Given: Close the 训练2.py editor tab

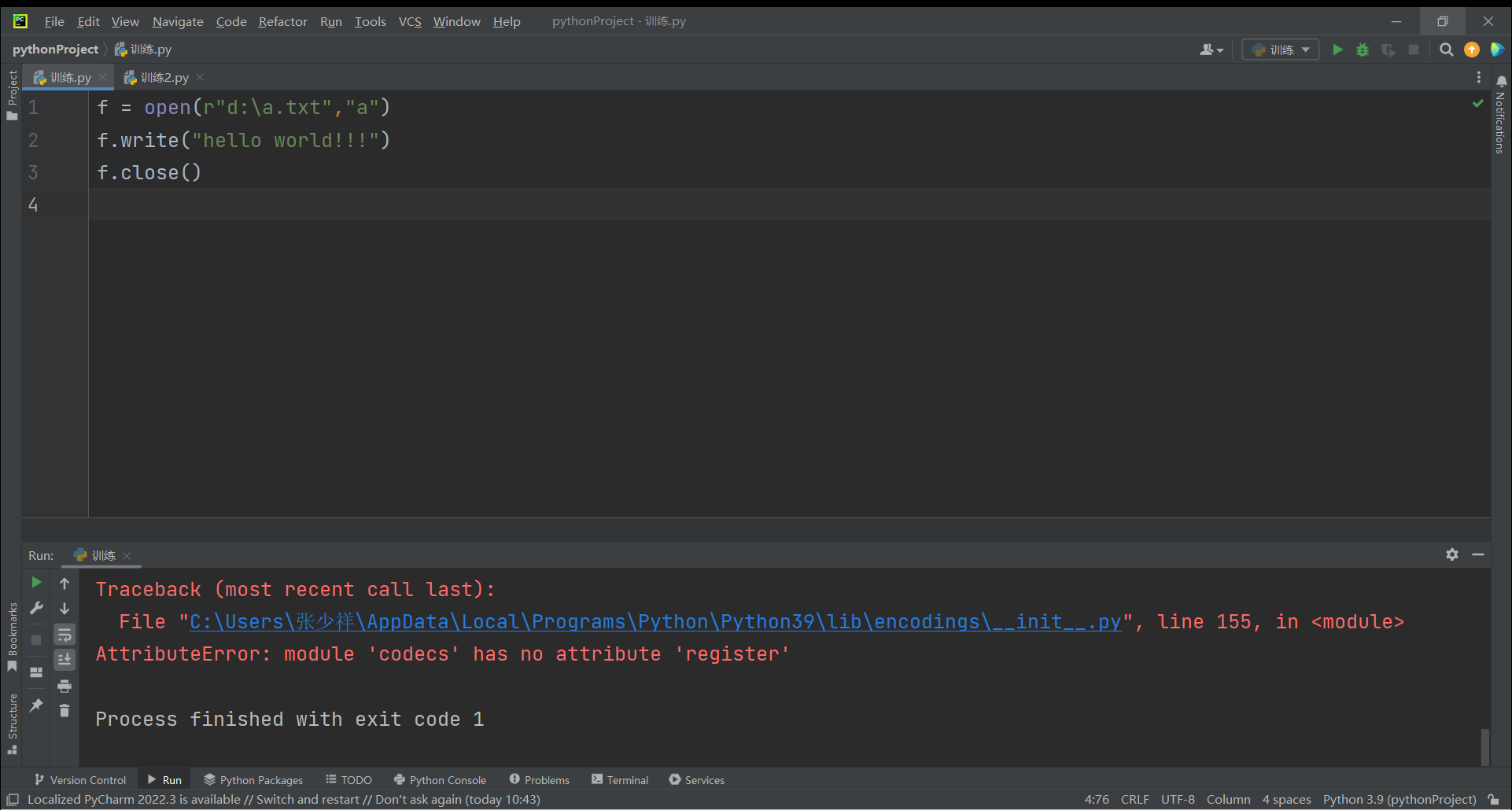Looking at the screenshot, I should [x=200, y=77].
